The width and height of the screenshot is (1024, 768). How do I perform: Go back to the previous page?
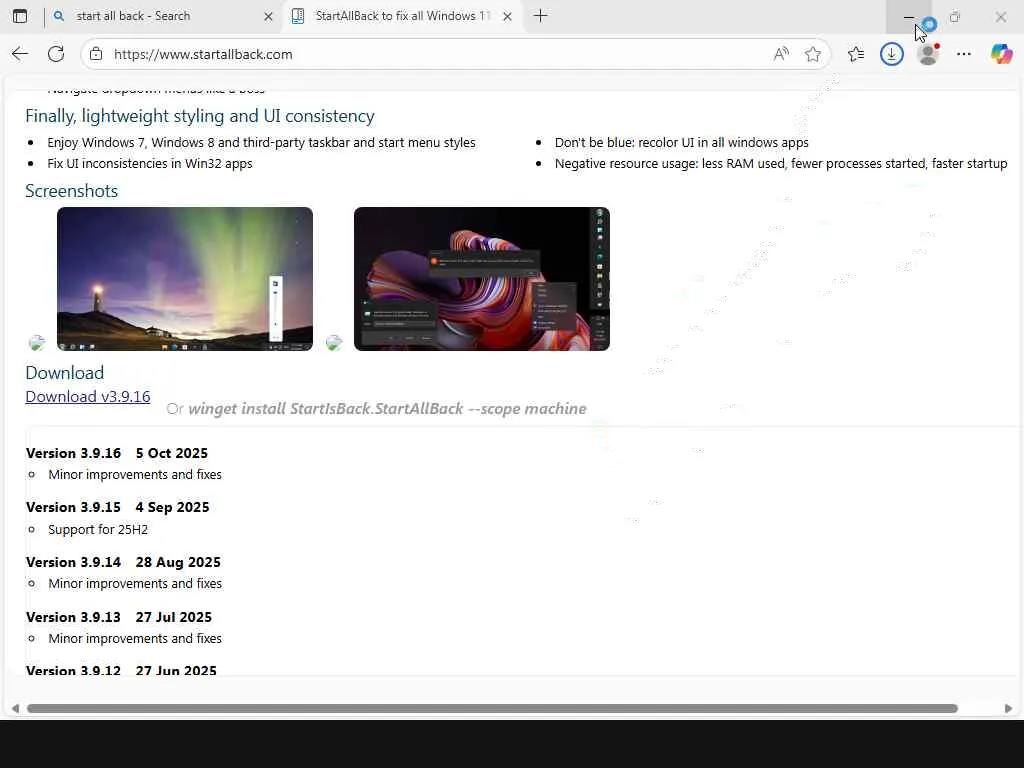pyautogui.click(x=20, y=54)
